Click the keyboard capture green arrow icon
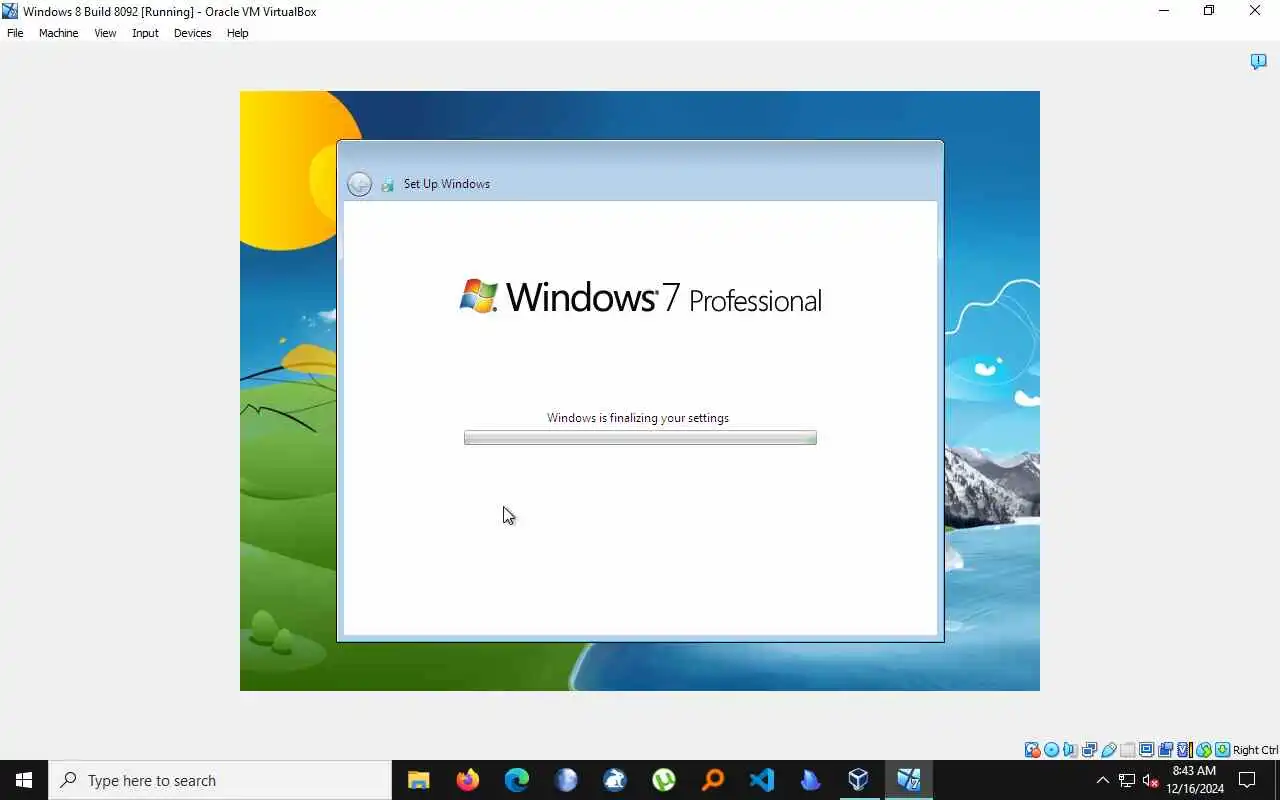 pyautogui.click(x=1222, y=750)
